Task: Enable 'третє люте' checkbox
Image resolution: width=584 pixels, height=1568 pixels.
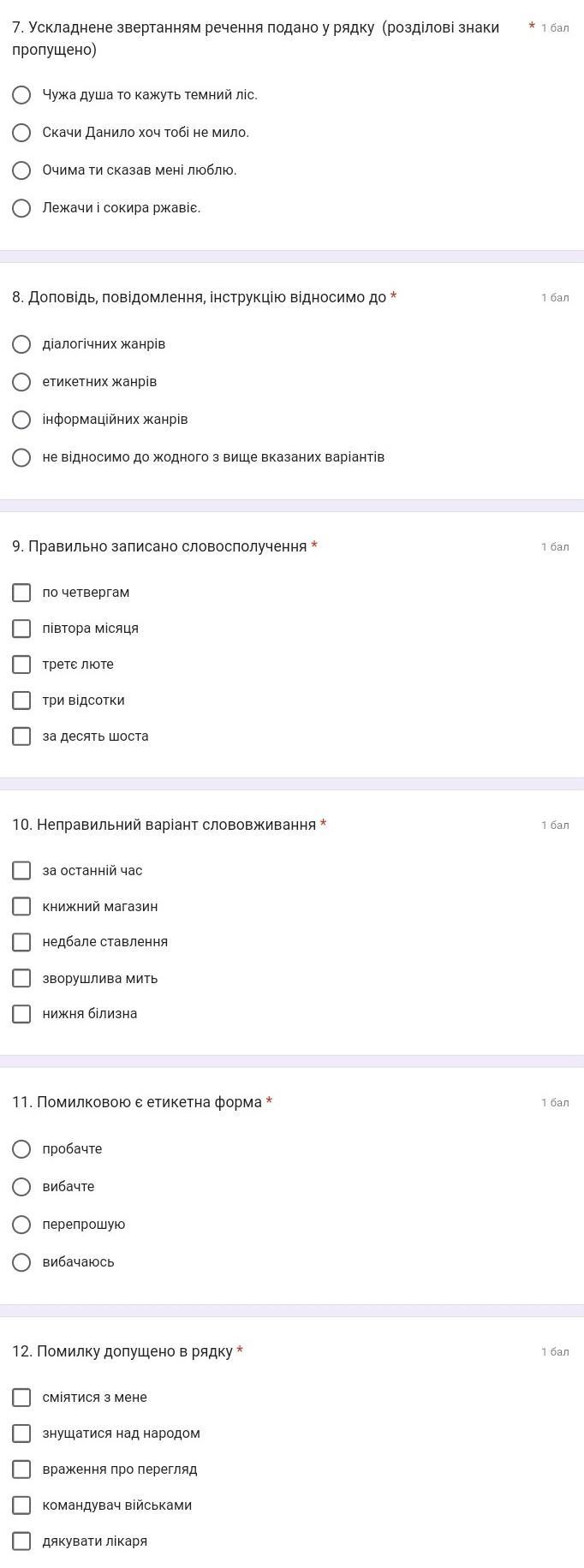Action: 21,665
